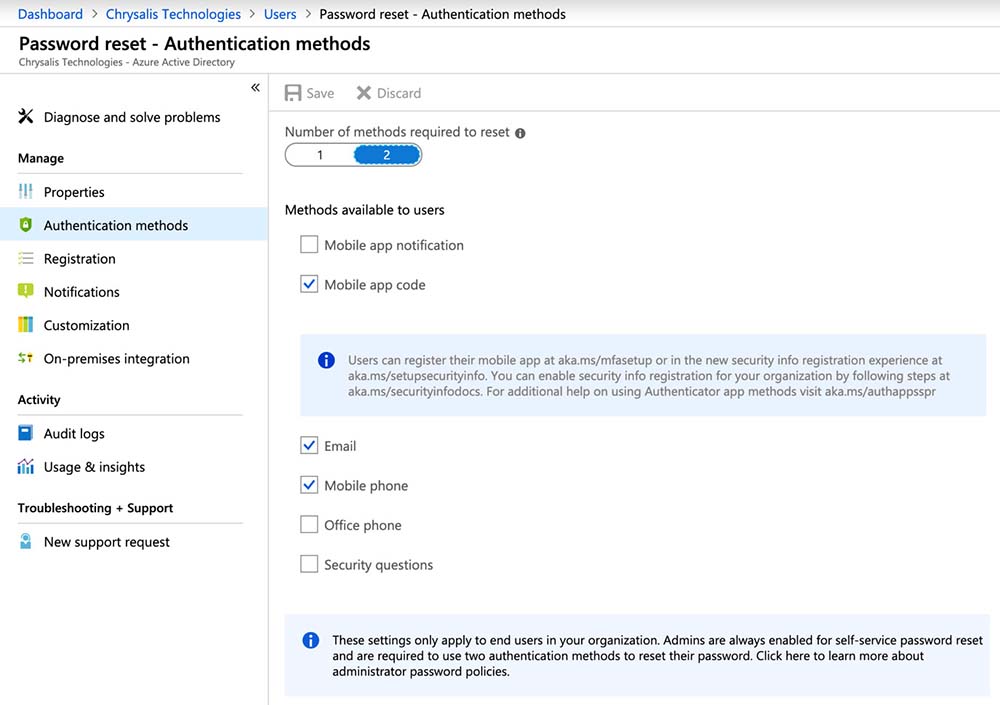Click info icon beside methods required to reset

coord(520,133)
